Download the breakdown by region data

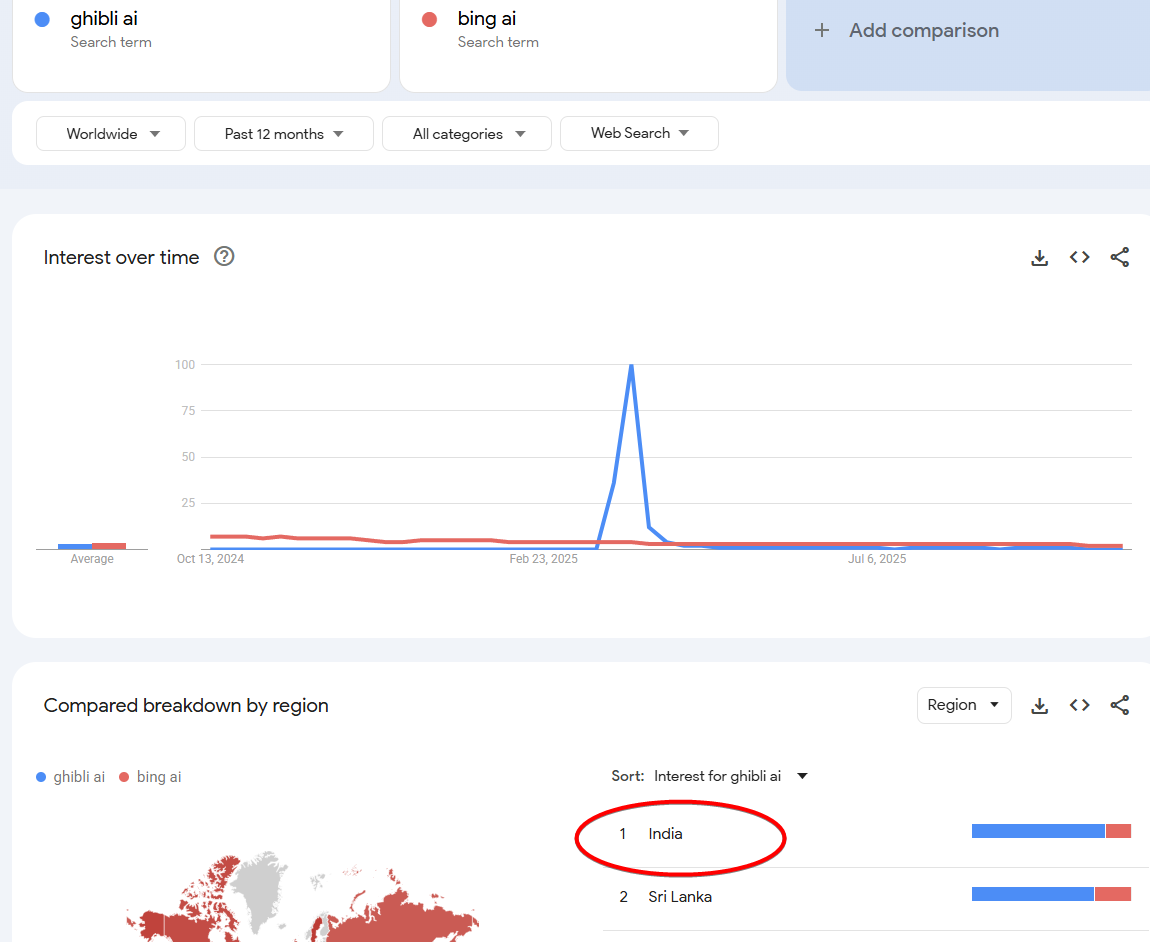coord(1039,706)
